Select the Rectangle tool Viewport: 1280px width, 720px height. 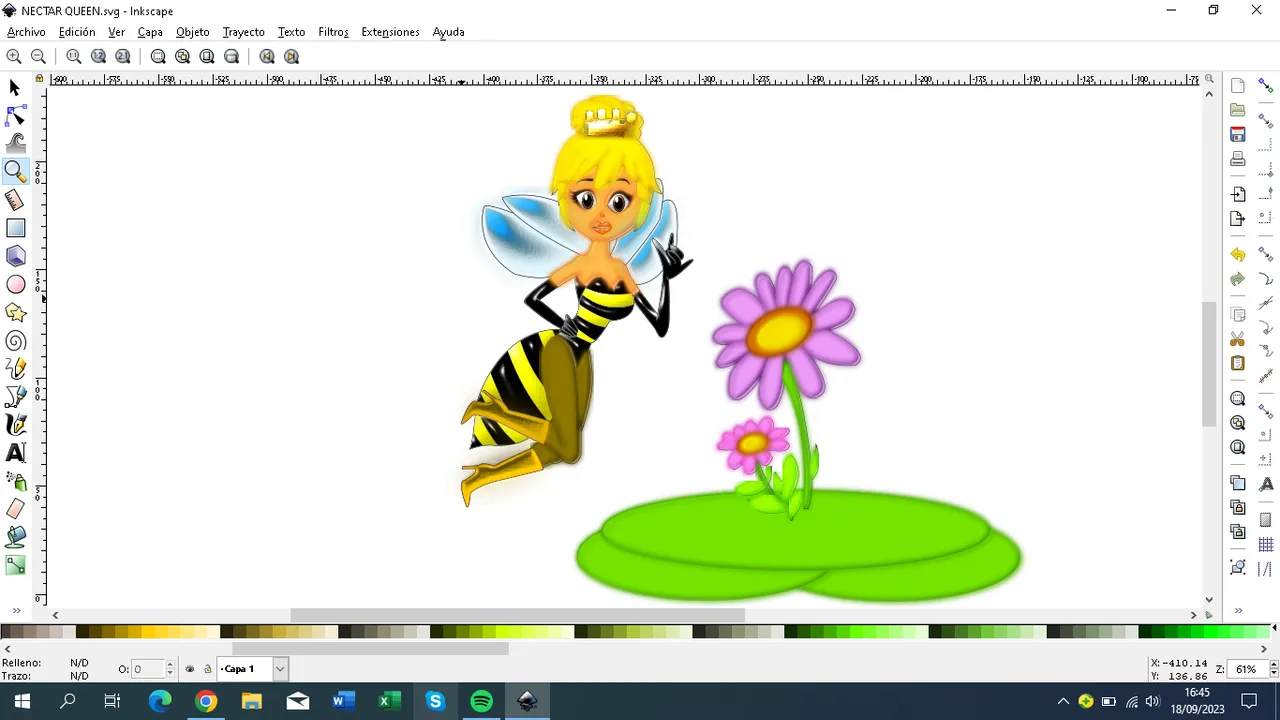pos(15,228)
